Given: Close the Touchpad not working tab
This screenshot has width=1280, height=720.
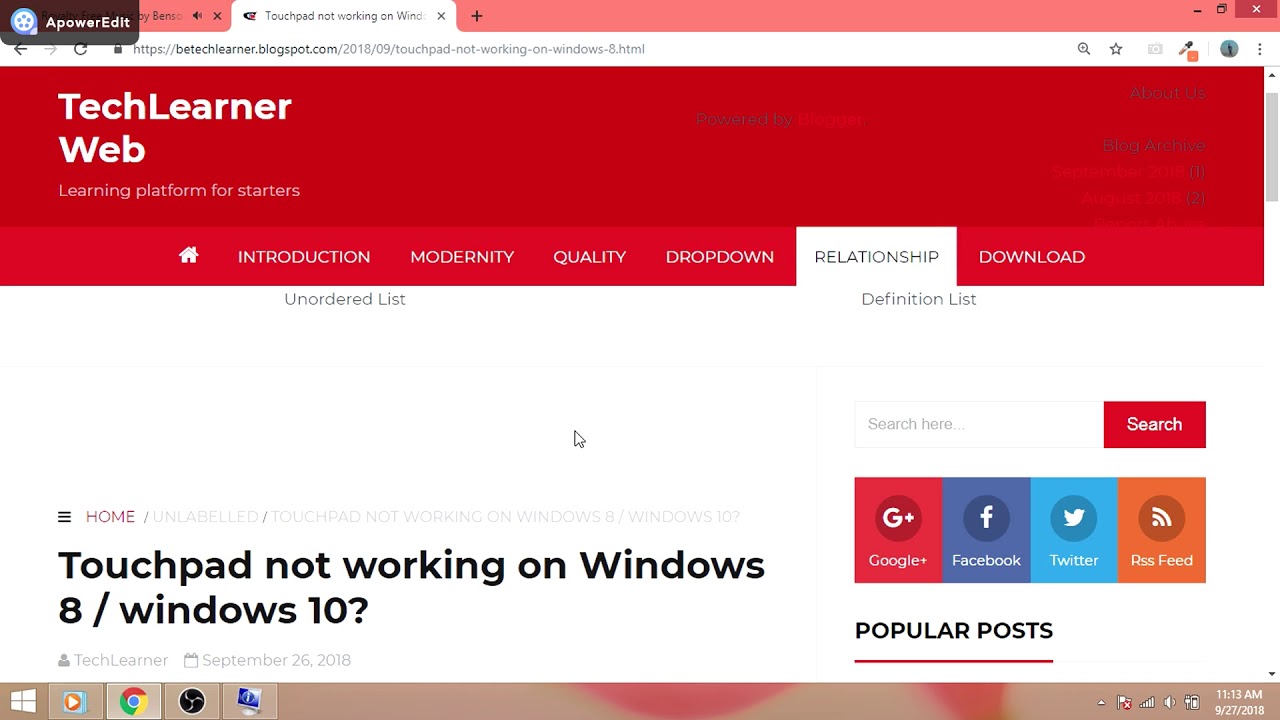Looking at the screenshot, I should pos(441,16).
